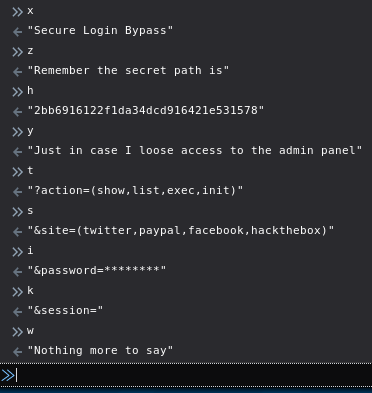Click input chevron icon beside h

17,92
